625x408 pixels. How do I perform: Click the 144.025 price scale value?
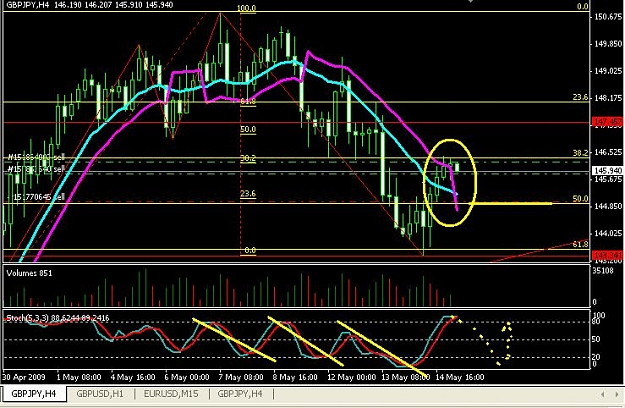(608, 233)
